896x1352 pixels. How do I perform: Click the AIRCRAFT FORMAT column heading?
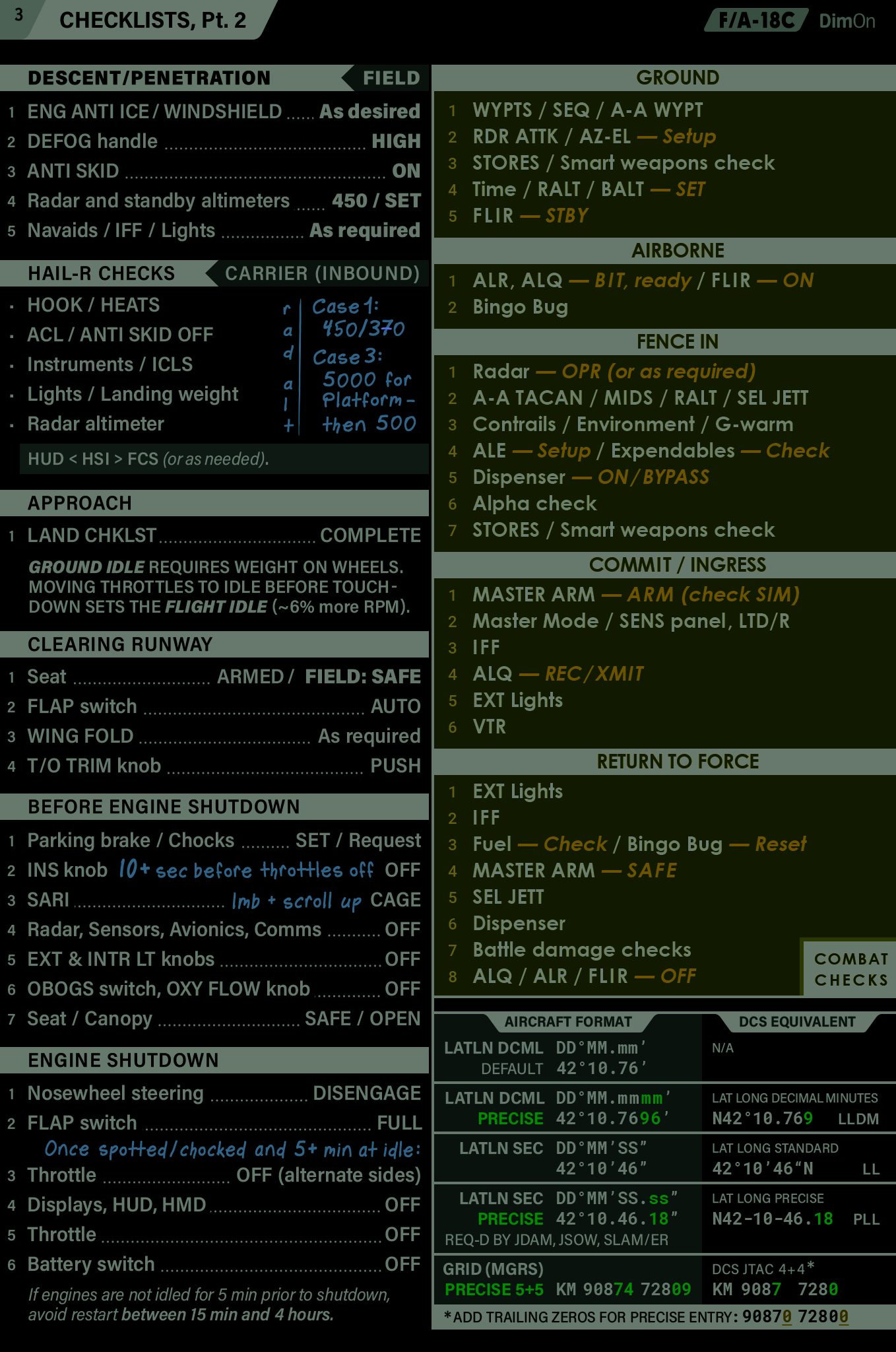567,1021
